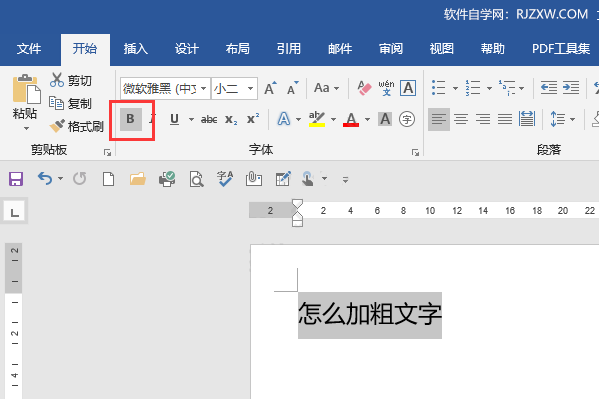Toggle strikethrough abc formatting
Viewport: 599px width, 399px height.
point(209,119)
